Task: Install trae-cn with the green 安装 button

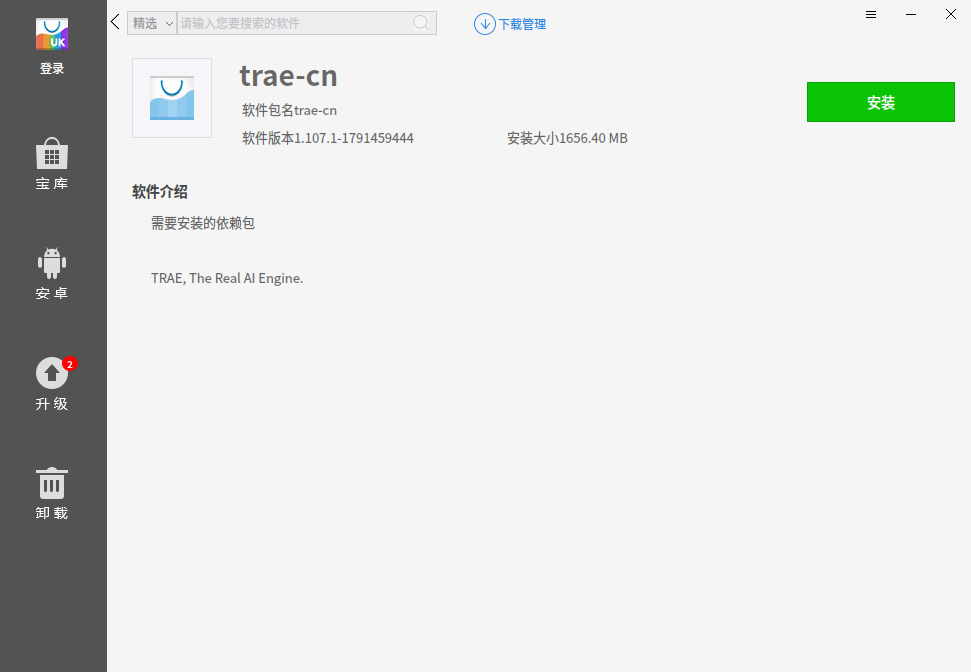Action: click(x=881, y=102)
